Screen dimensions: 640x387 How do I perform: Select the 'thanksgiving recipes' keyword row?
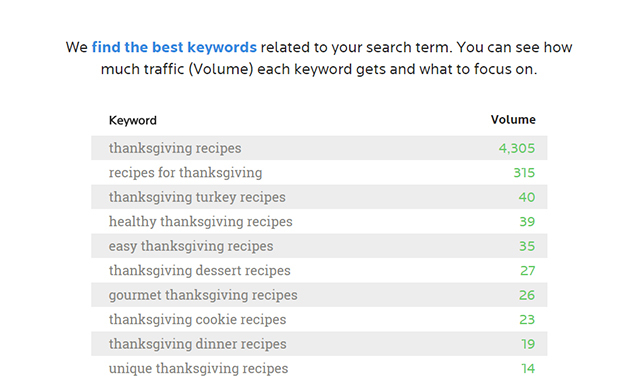(x=319, y=148)
